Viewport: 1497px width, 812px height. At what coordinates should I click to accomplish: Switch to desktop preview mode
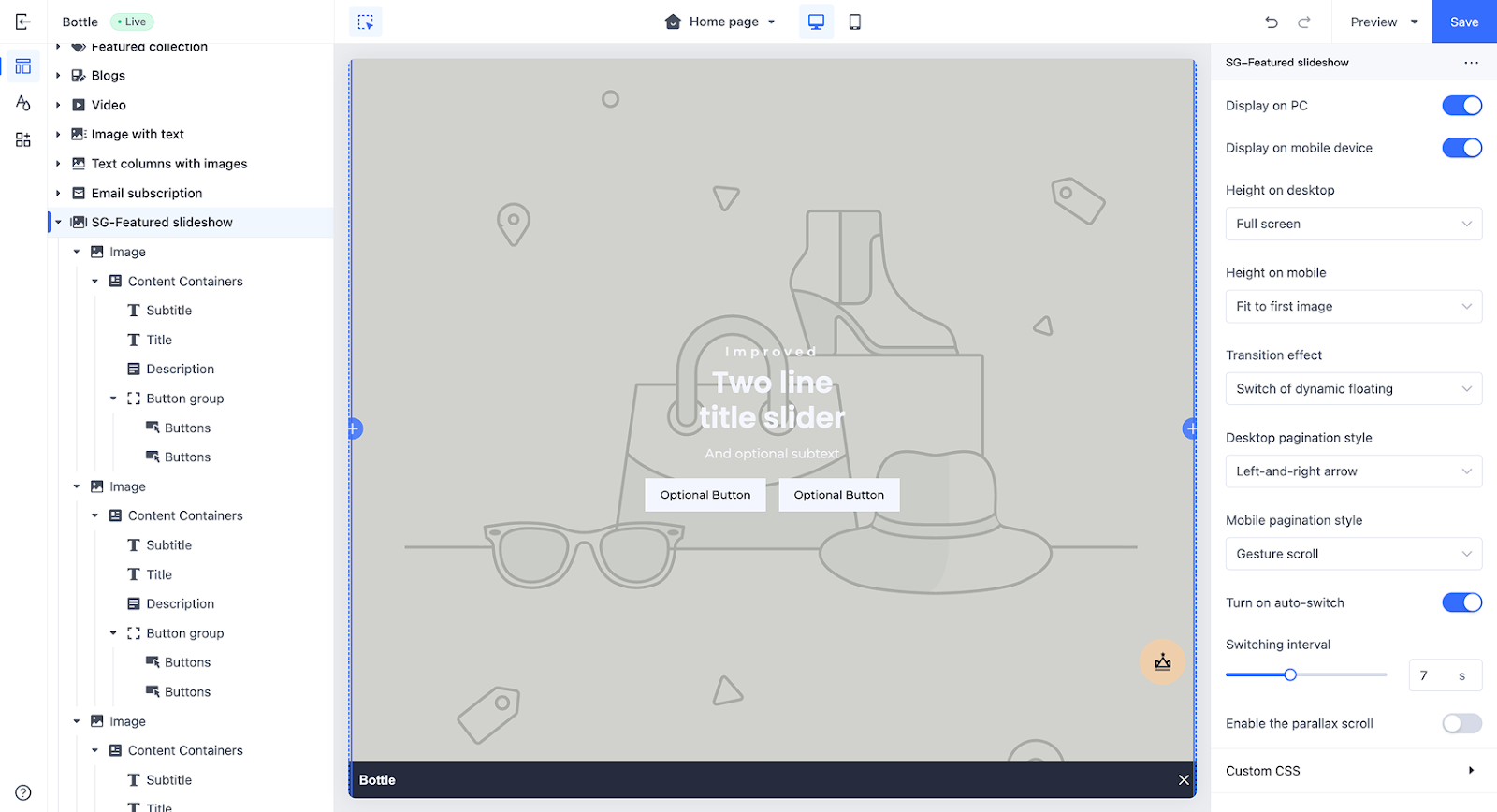[x=816, y=22]
